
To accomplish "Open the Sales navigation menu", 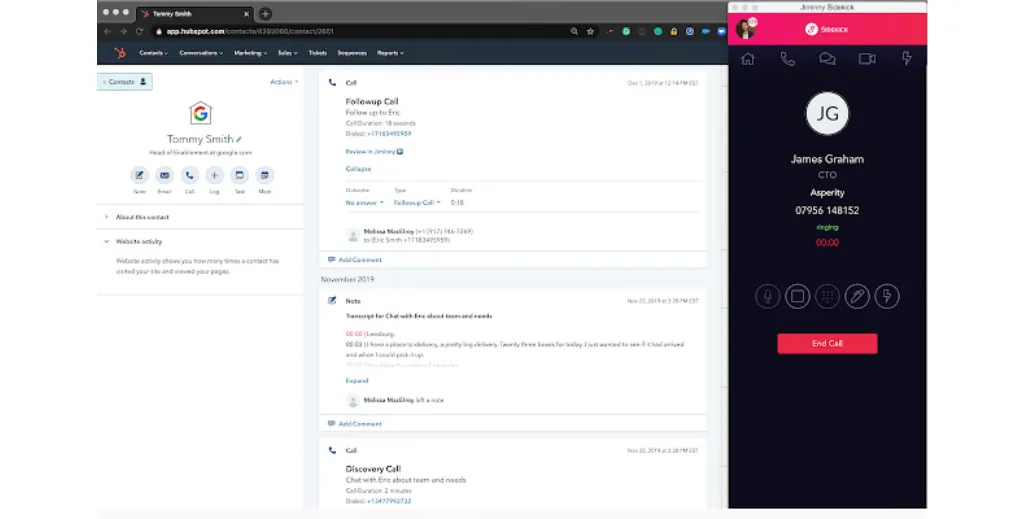I will [x=287, y=53].
